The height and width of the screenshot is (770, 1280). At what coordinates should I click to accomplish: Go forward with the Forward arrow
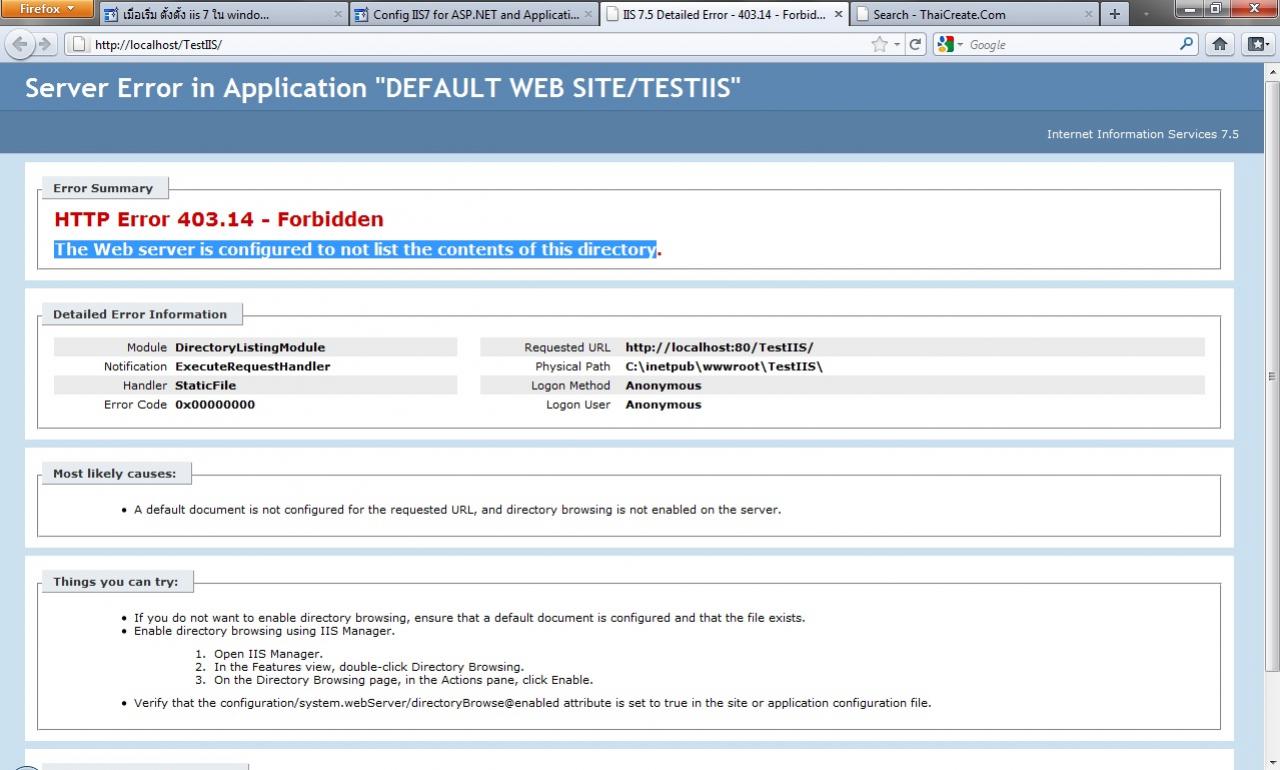pos(45,44)
